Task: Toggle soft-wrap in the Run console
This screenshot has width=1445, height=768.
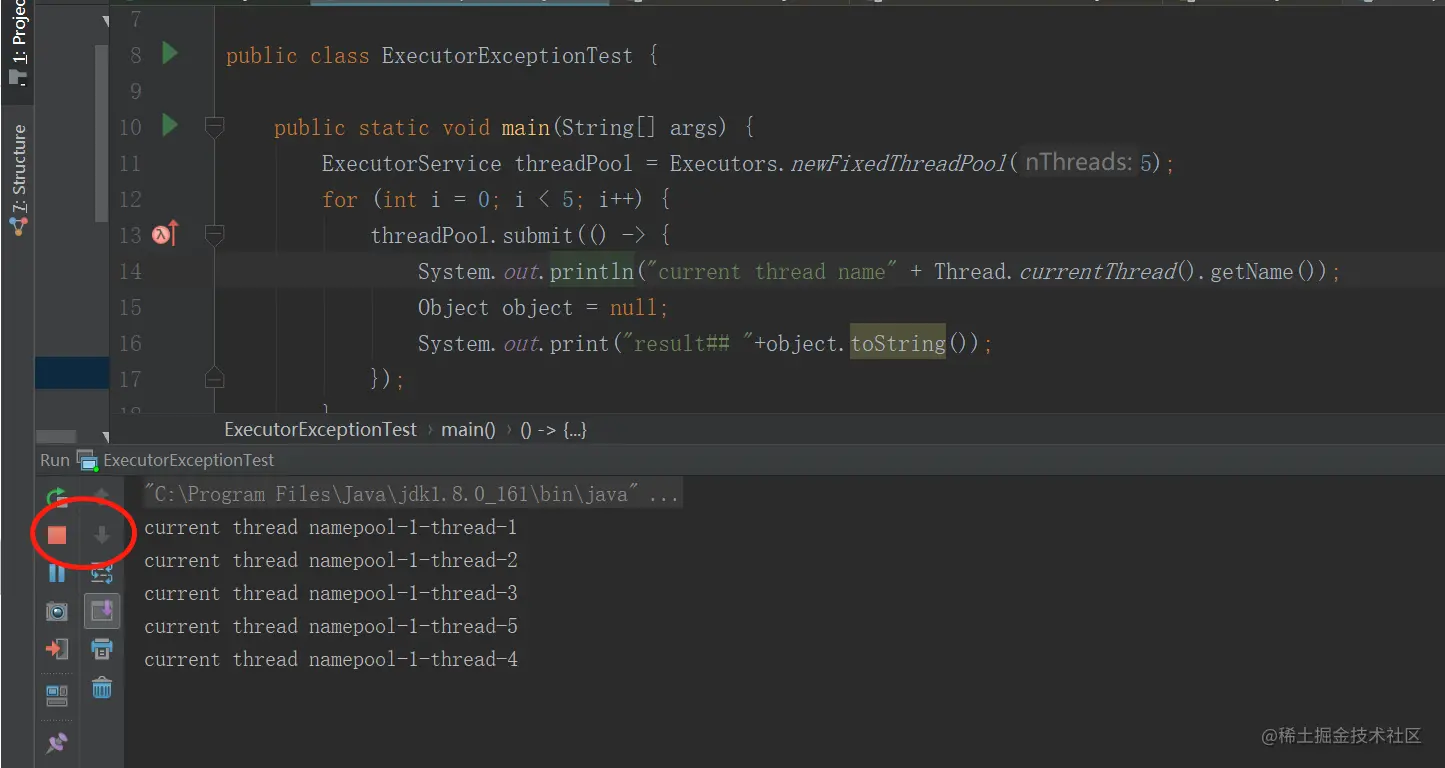Action: pos(101,573)
